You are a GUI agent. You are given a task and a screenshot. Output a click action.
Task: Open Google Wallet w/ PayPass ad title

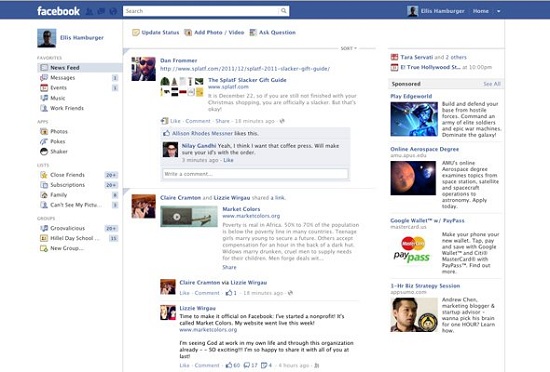[427, 221]
